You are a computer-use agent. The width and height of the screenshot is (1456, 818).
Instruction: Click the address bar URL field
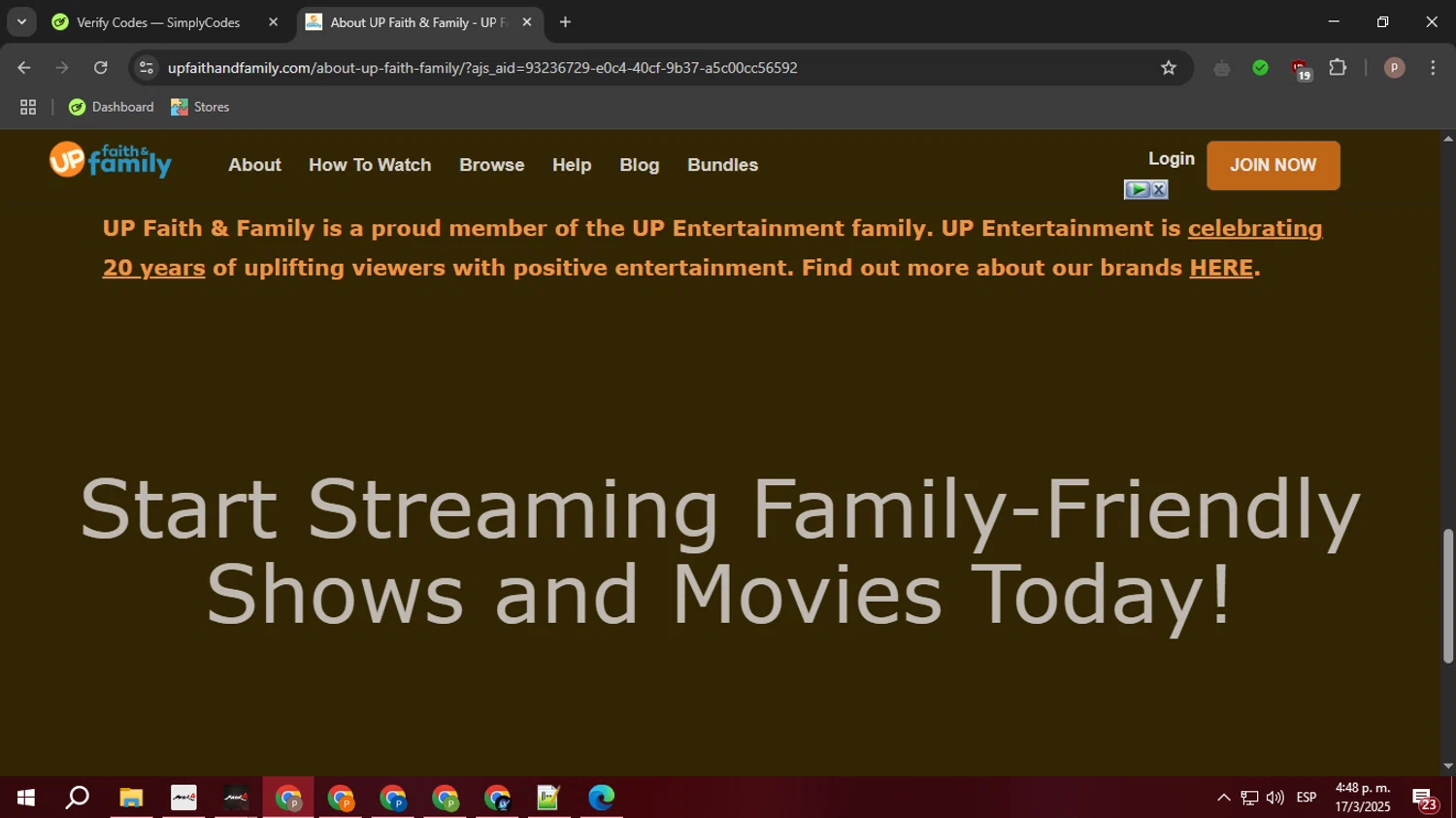coord(660,68)
